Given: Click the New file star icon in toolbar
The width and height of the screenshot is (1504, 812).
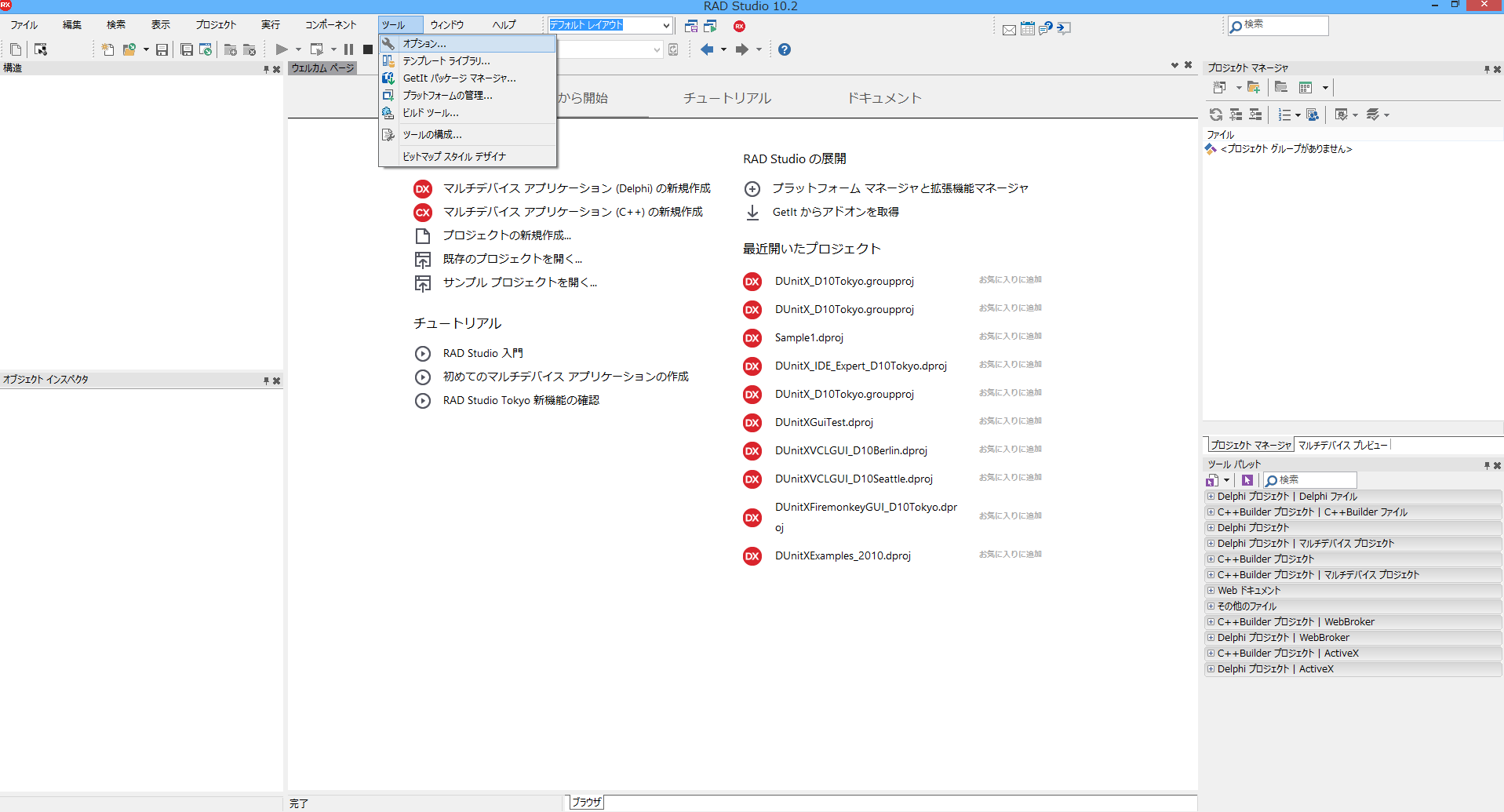Looking at the screenshot, I should click(x=108, y=49).
